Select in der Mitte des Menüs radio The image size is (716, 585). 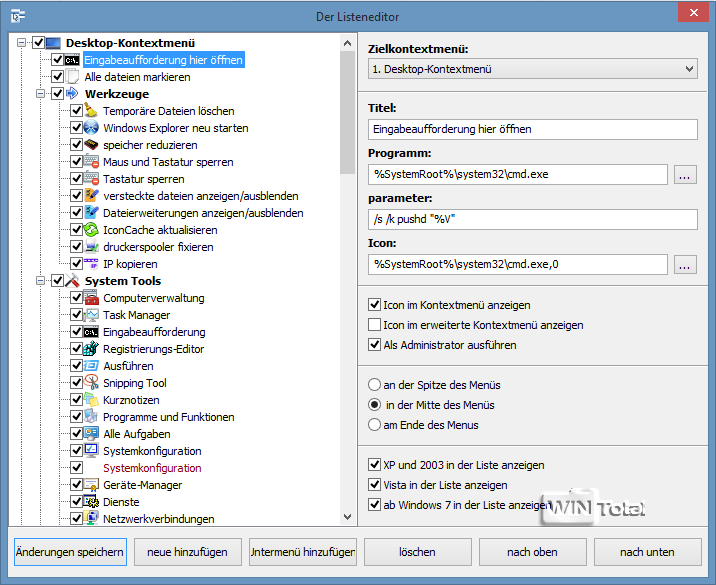coord(374,405)
